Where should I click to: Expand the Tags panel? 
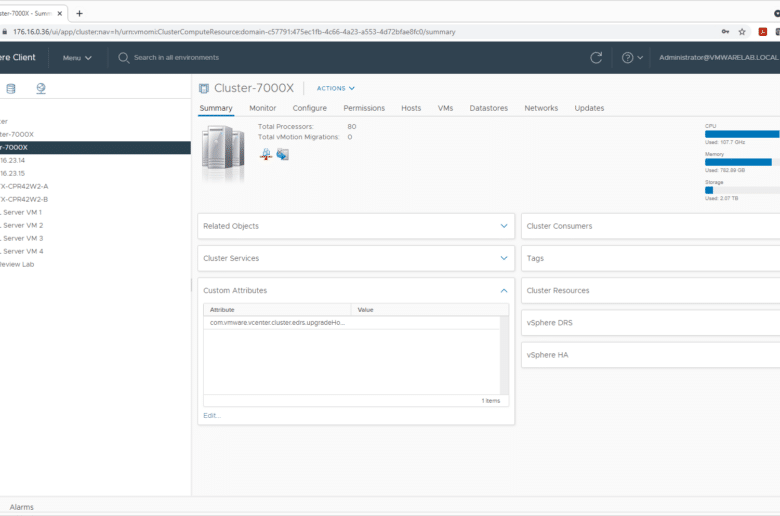[x=651, y=258]
